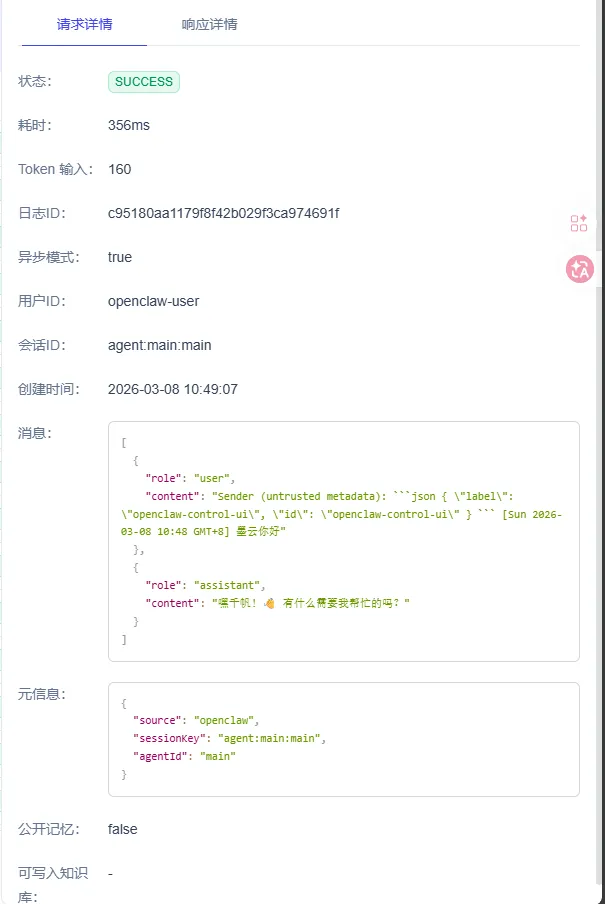
Task: Select session ID agent:main:main value
Action: 160,345
